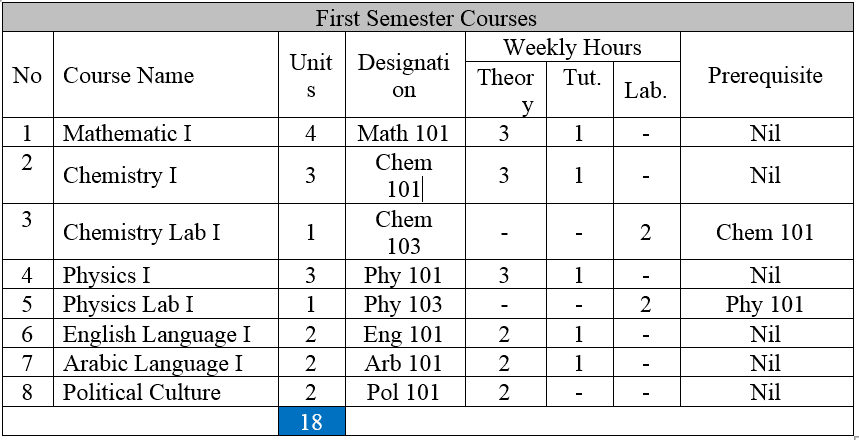Select the Arb 101 designation cell
859x440 pixels.
point(403,363)
